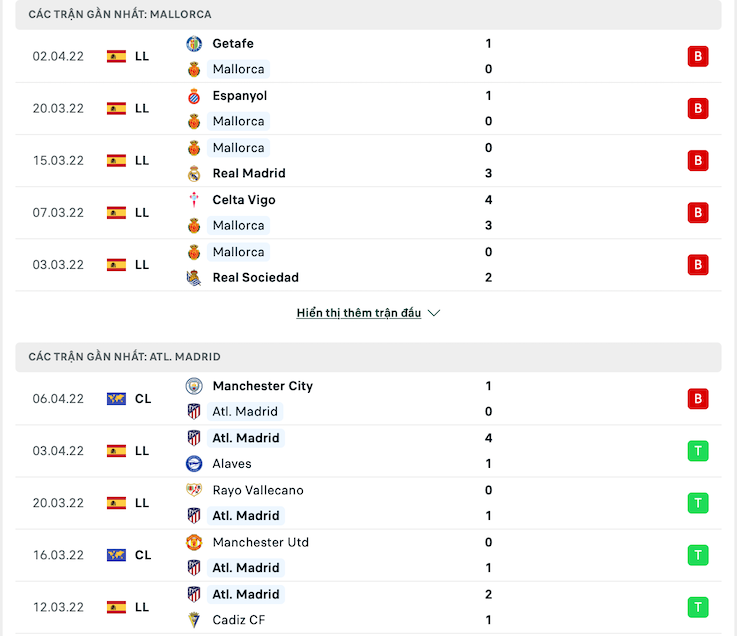Click the Espanyol club crest icon

(194, 96)
